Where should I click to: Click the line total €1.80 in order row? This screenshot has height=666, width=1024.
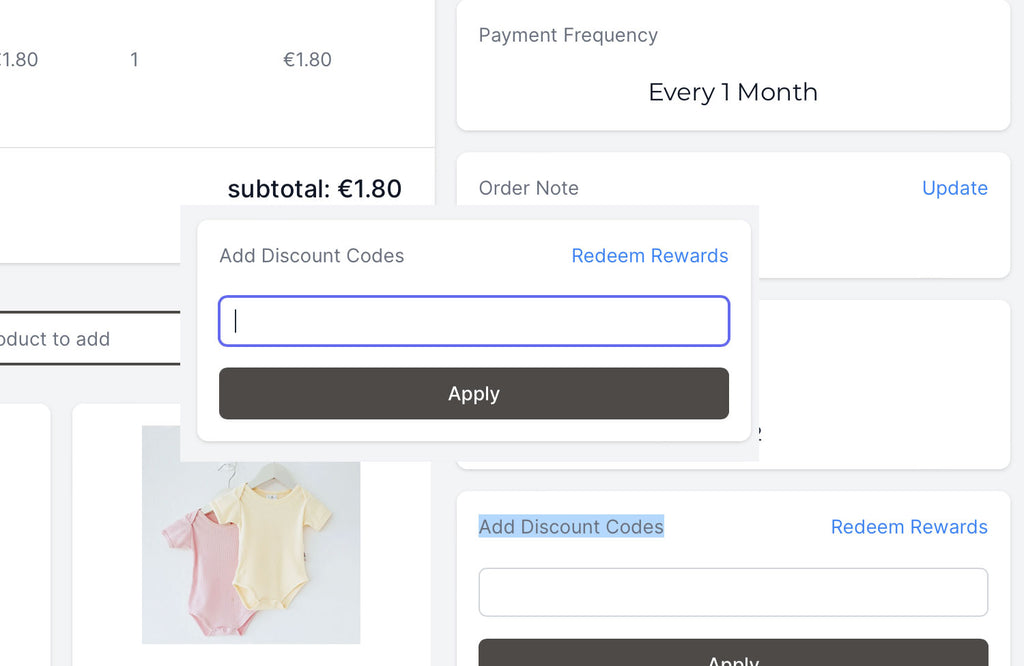tap(307, 59)
